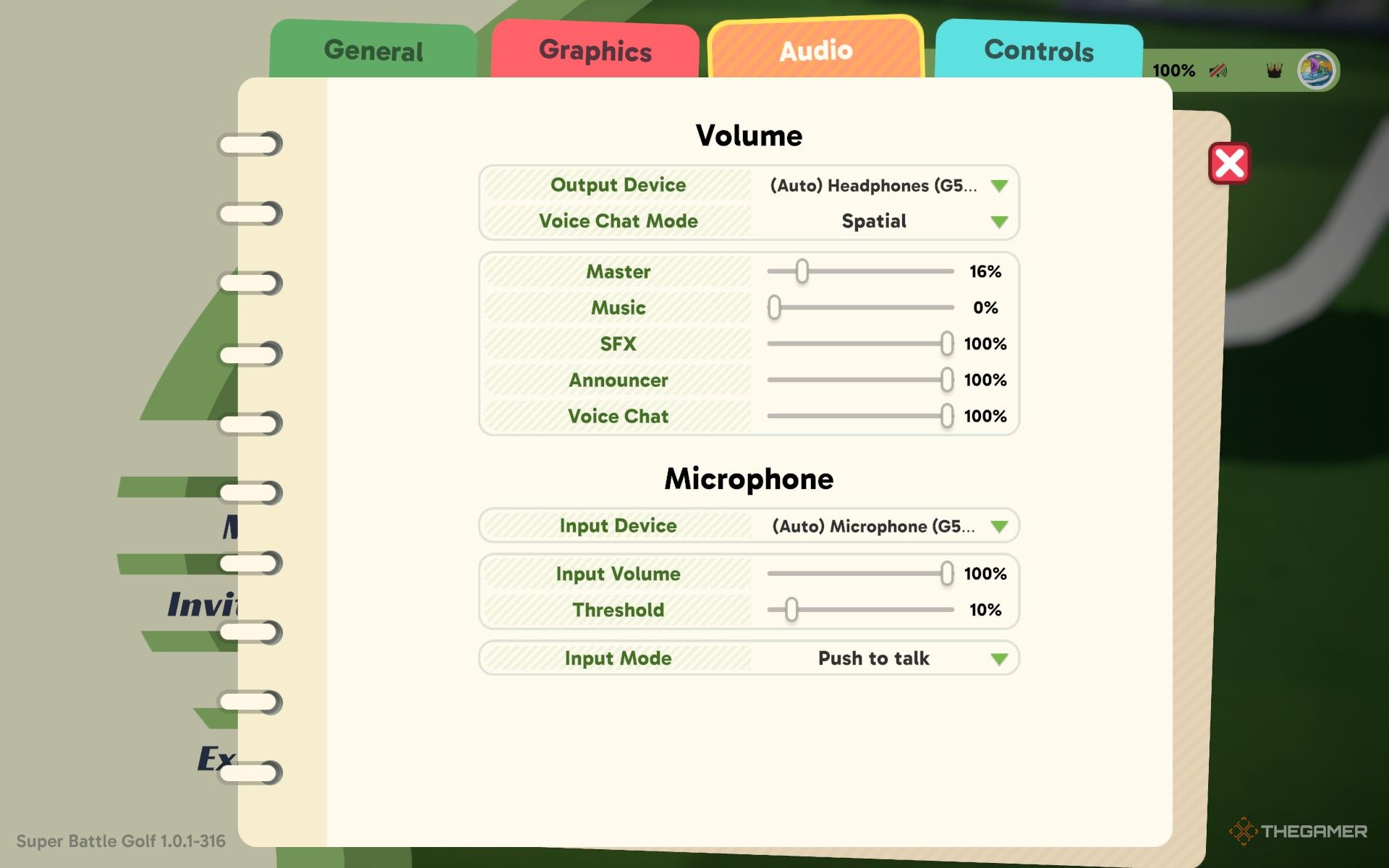Switch to the General tab
1389x868 pixels.
coord(373,51)
